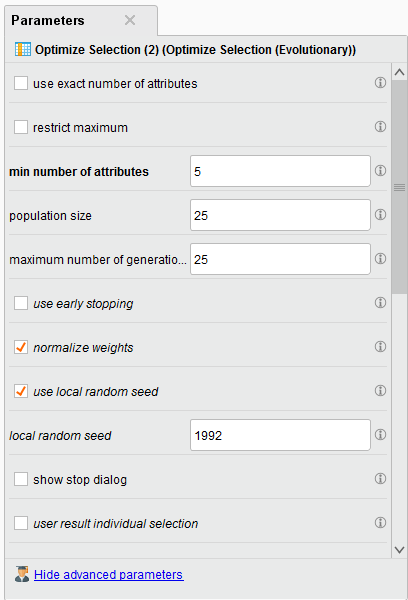The height and width of the screenshot is (600, 408).
Task: Click info icon for use exact number of attributes
Action: pos(380,83)
